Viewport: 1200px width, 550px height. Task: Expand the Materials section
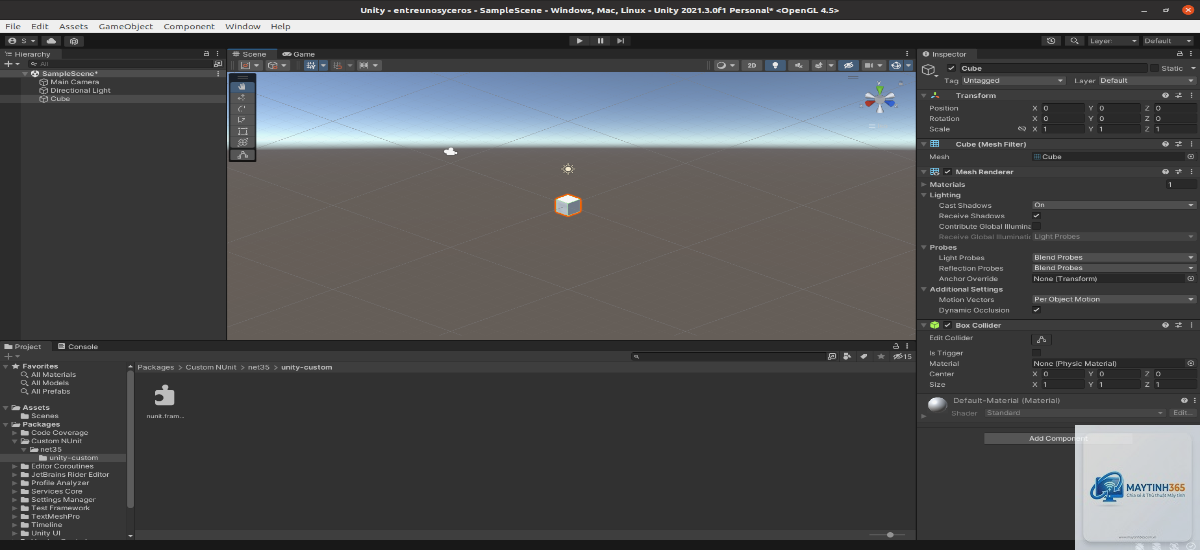[x=924, y=184]
